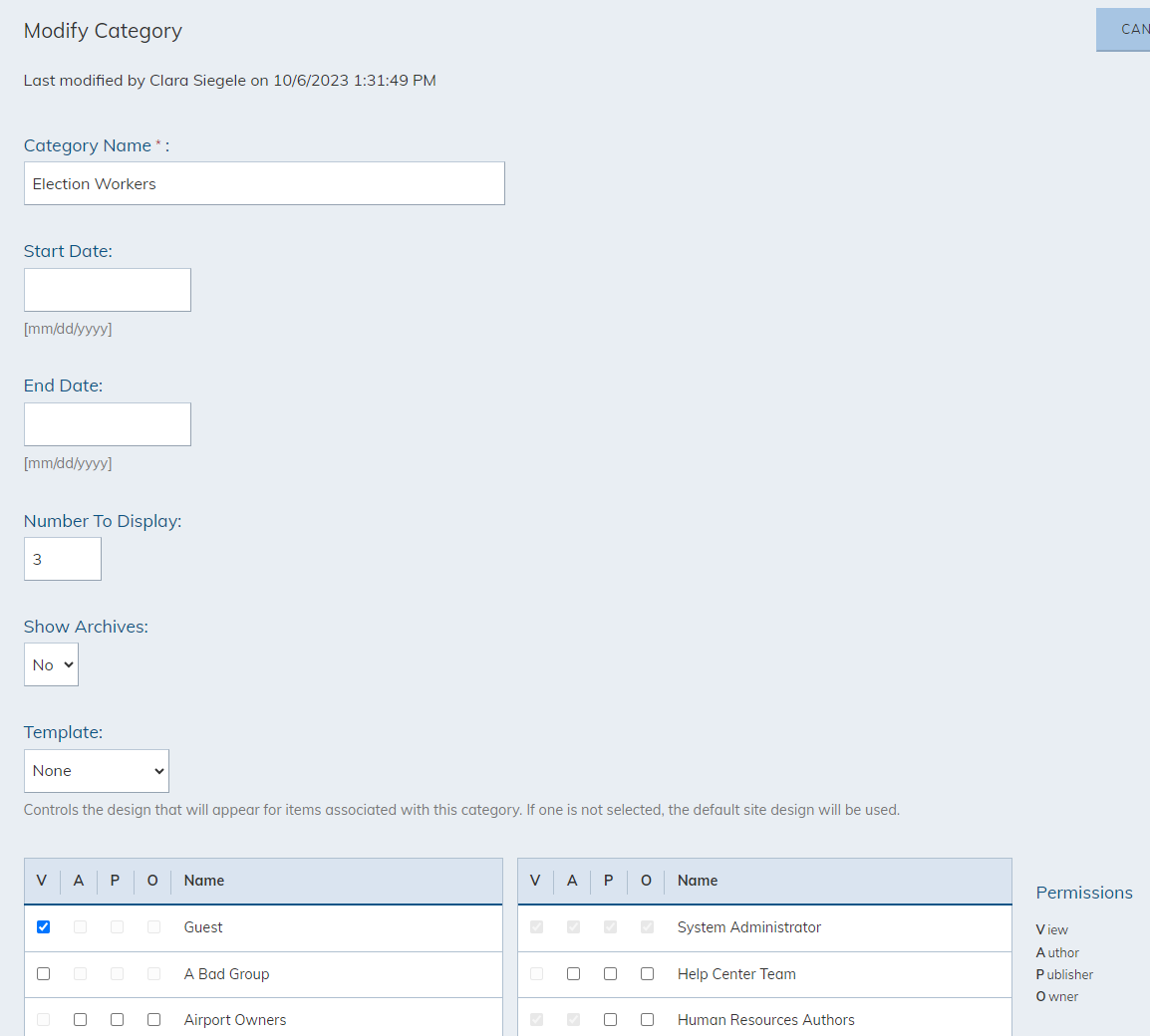The image size is (1150, 1036).
Task: Edit the Category Name field
Action: pyautogui.click(x=264, y=183)
